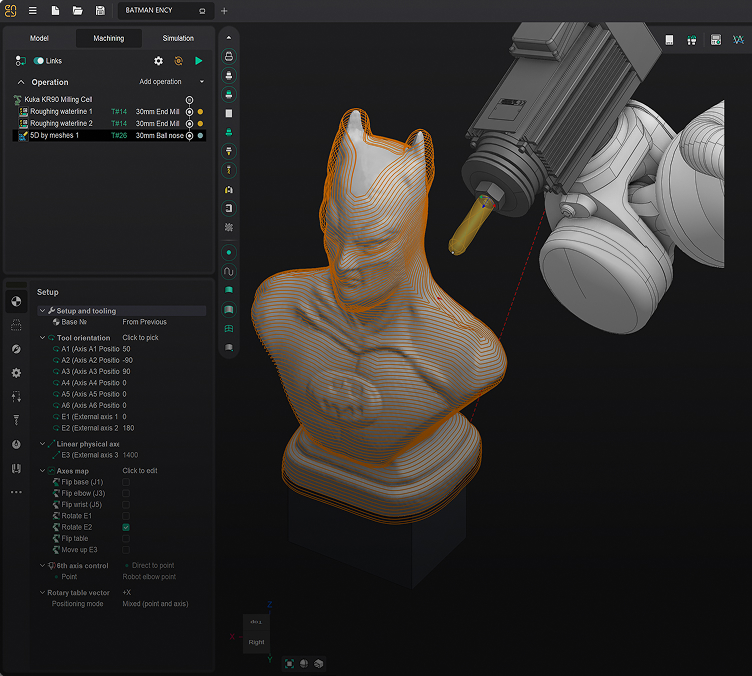Enable the Flip base (J1) checkbox
Viewport: 752px width, 676px height.
click(x=126, y=482)
